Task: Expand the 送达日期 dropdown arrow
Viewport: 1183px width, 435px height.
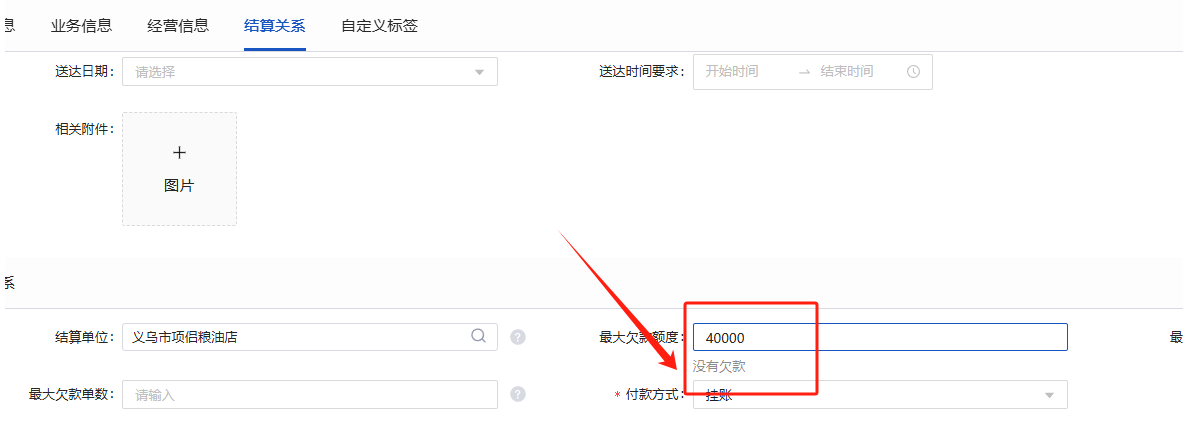Action: click(x=479, y=72)
